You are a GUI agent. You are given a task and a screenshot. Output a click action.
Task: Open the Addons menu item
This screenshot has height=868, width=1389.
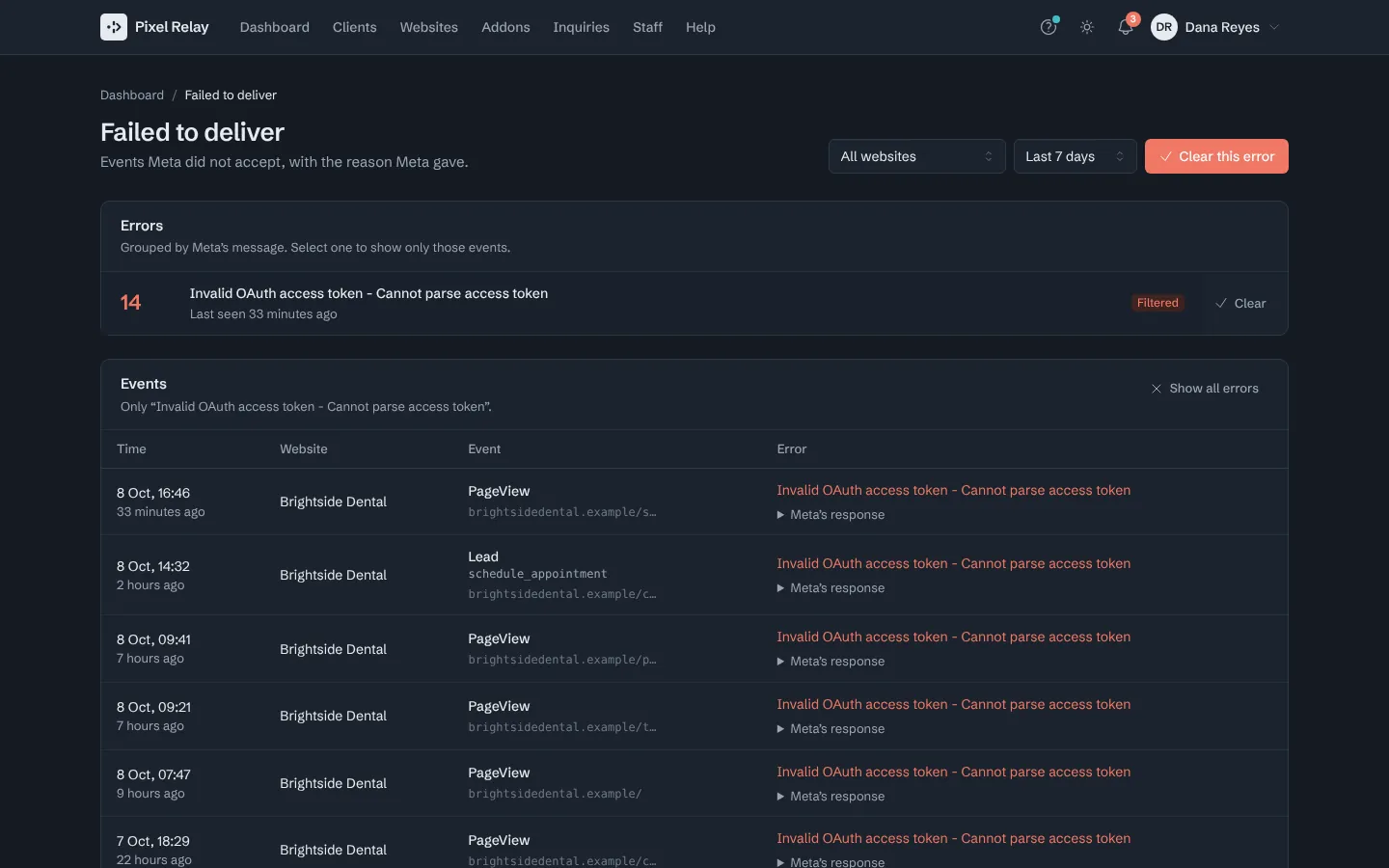(505, 27)
